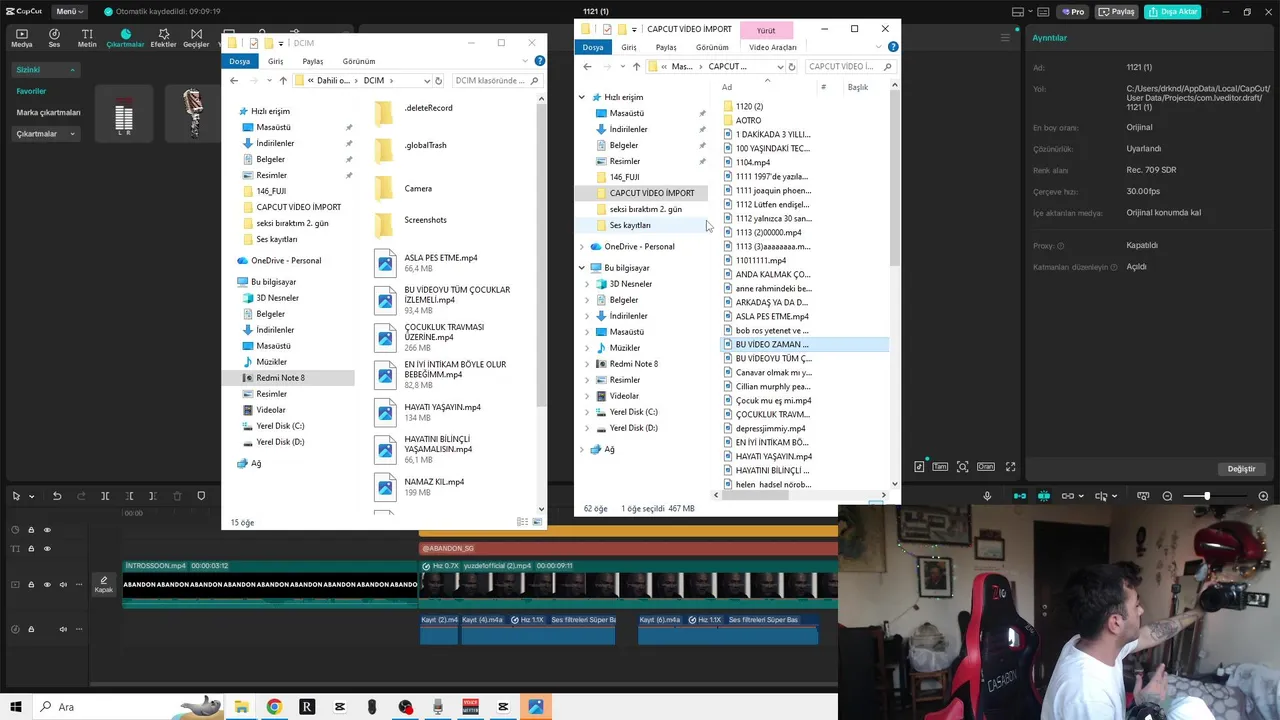The height and width of the screenshot is (720, 1280).
Task: Open the Efektler panel in CapCut
Action: tap(163, 38)
